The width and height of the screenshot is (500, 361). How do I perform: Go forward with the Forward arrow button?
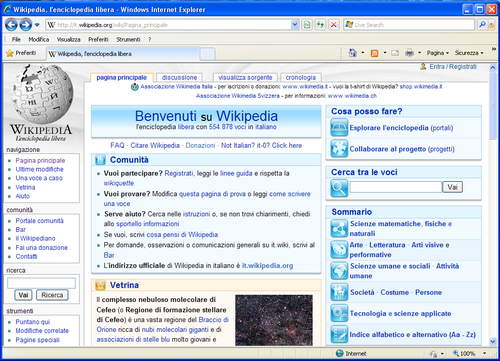(x=26, y=25)
